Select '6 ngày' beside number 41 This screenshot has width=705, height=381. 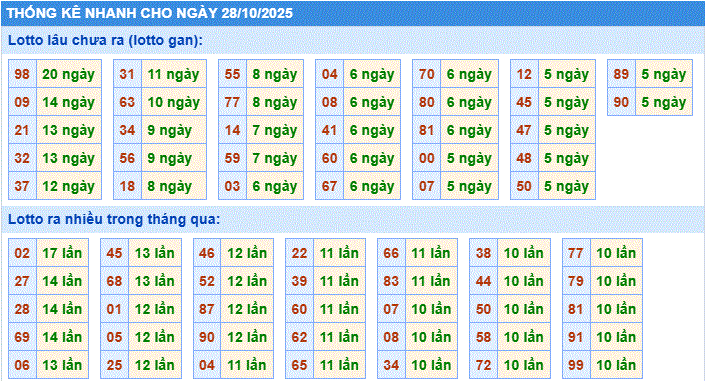(372, 130)
